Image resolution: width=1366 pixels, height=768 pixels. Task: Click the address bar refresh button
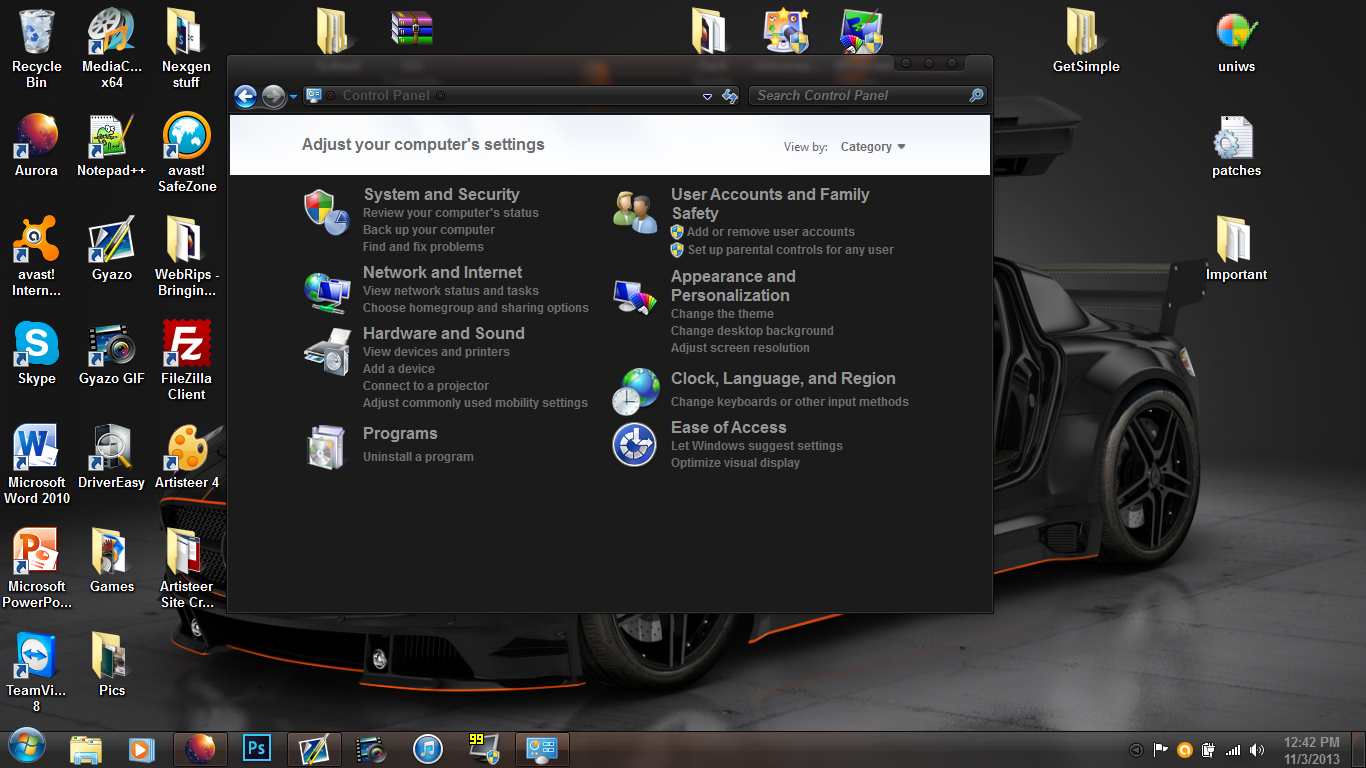click(730, 96)
